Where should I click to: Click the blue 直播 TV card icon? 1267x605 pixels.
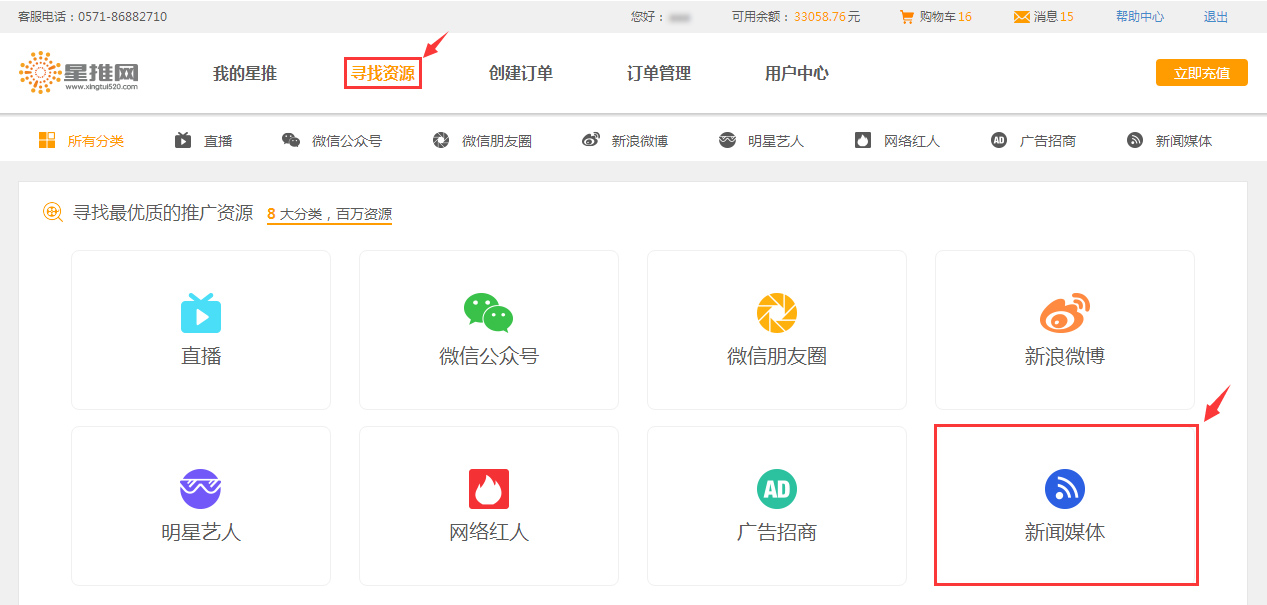click(201, 313)
